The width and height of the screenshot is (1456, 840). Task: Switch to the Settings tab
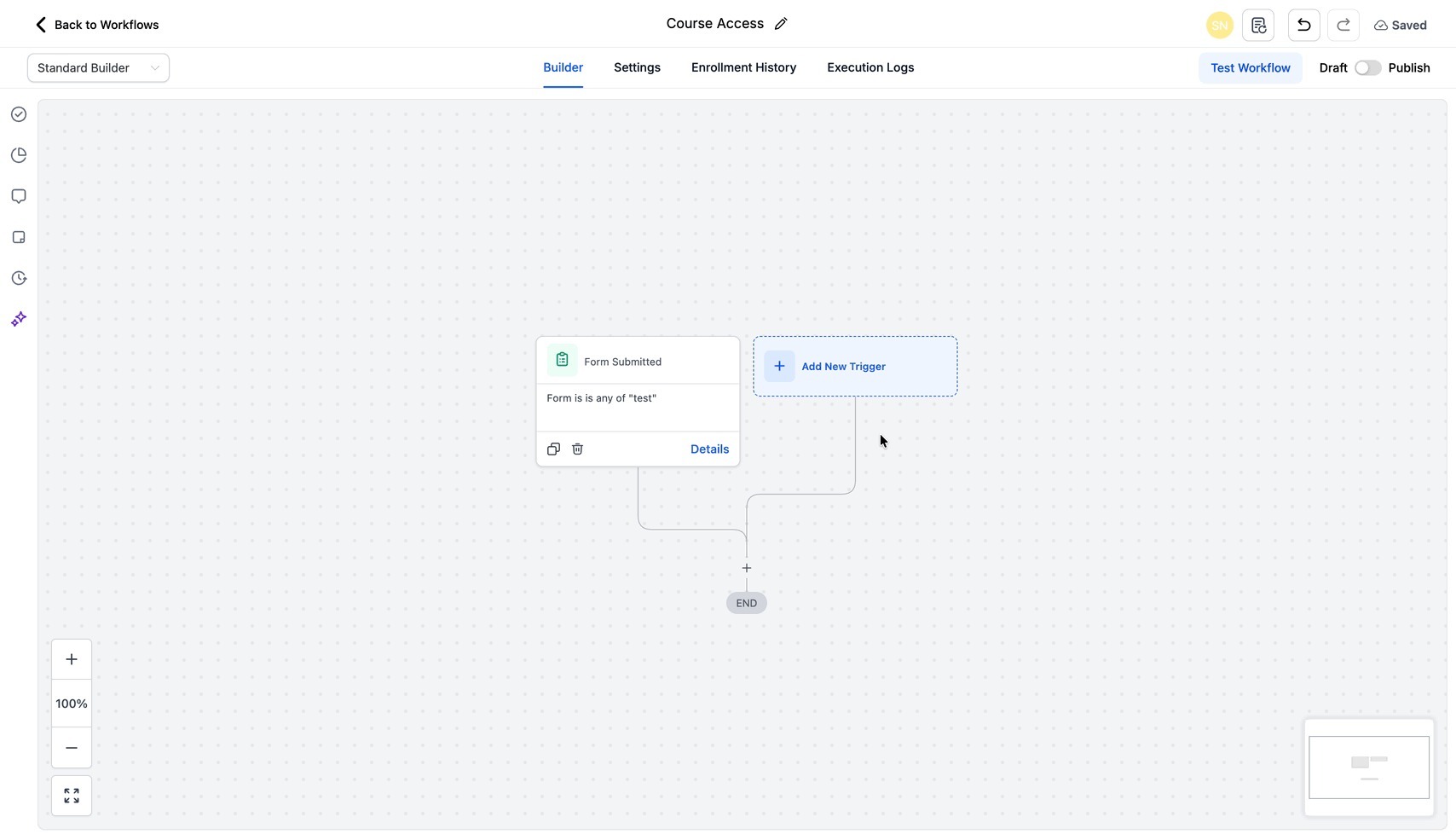[x=637, y=67]
